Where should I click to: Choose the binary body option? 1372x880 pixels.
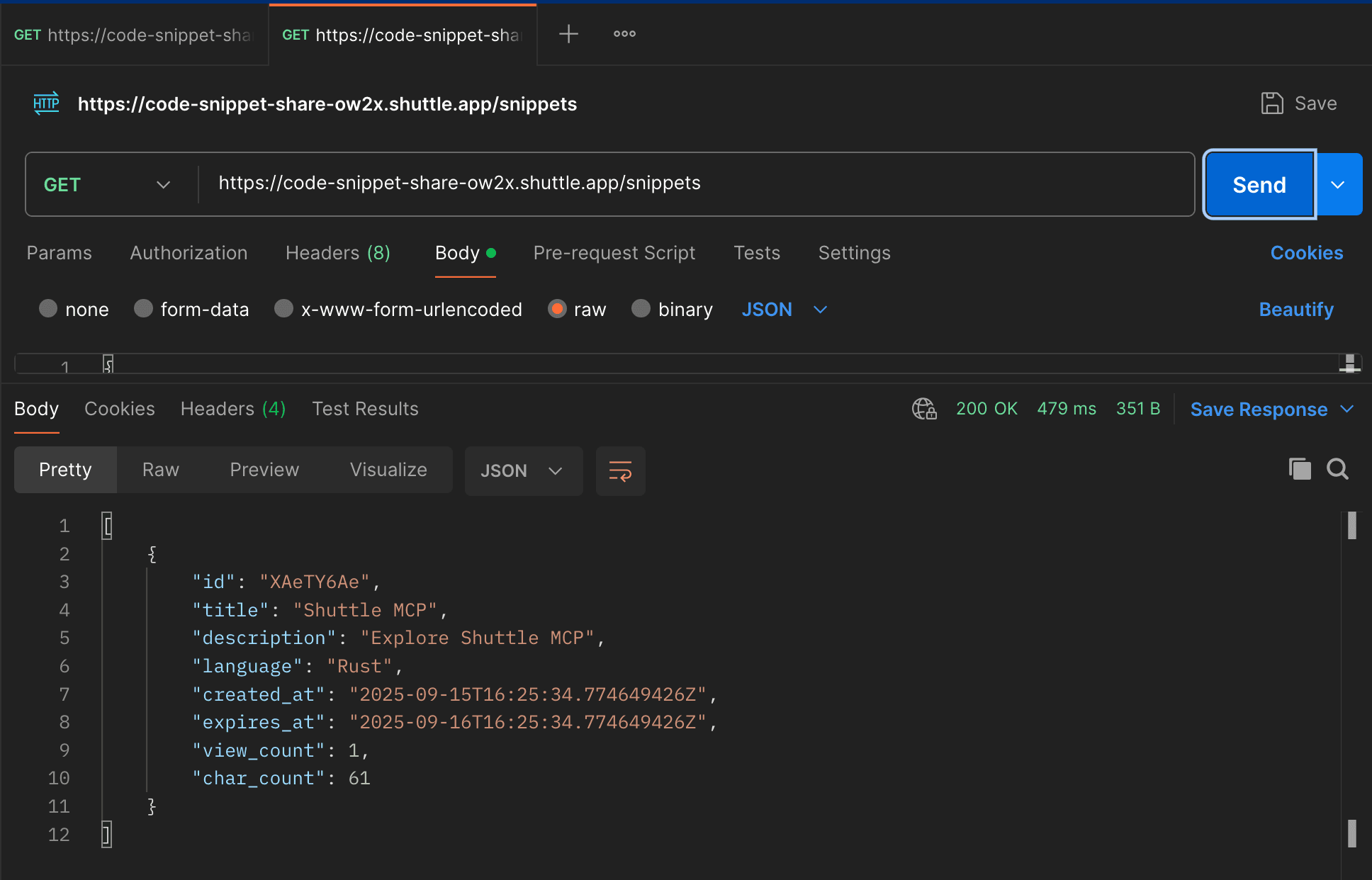point(641,309)
